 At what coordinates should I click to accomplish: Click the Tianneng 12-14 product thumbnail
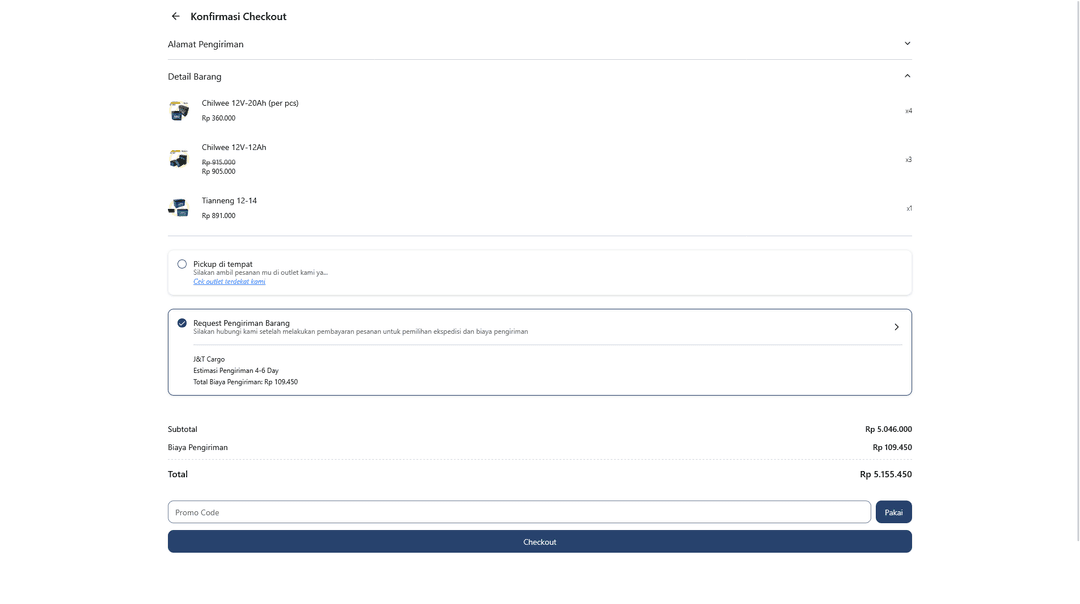coord(179,208)
